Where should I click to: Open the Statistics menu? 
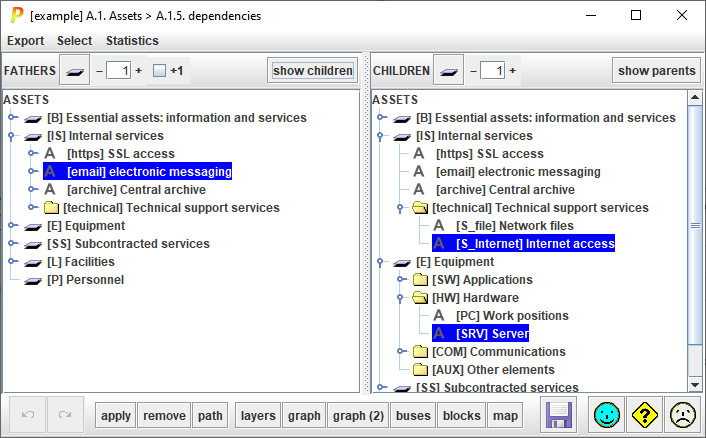point(132,41)
